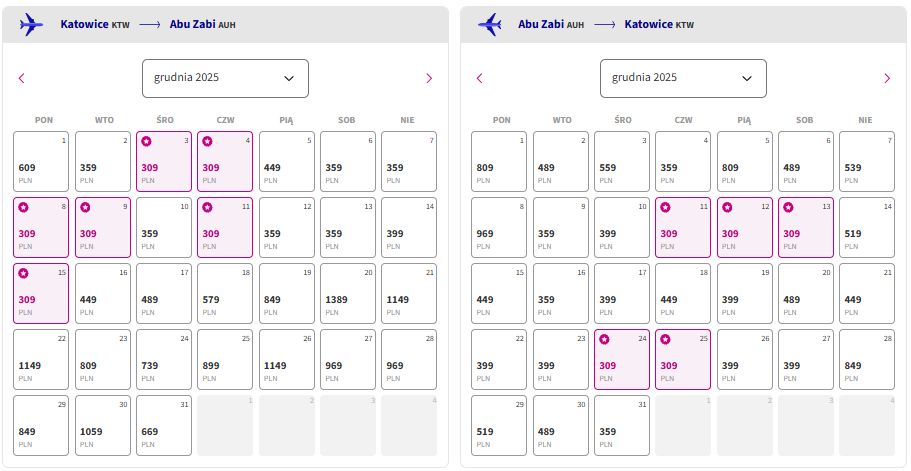
Task: Open the outbound month dropdown showing grudnia 2025
Action: [225, 78]
